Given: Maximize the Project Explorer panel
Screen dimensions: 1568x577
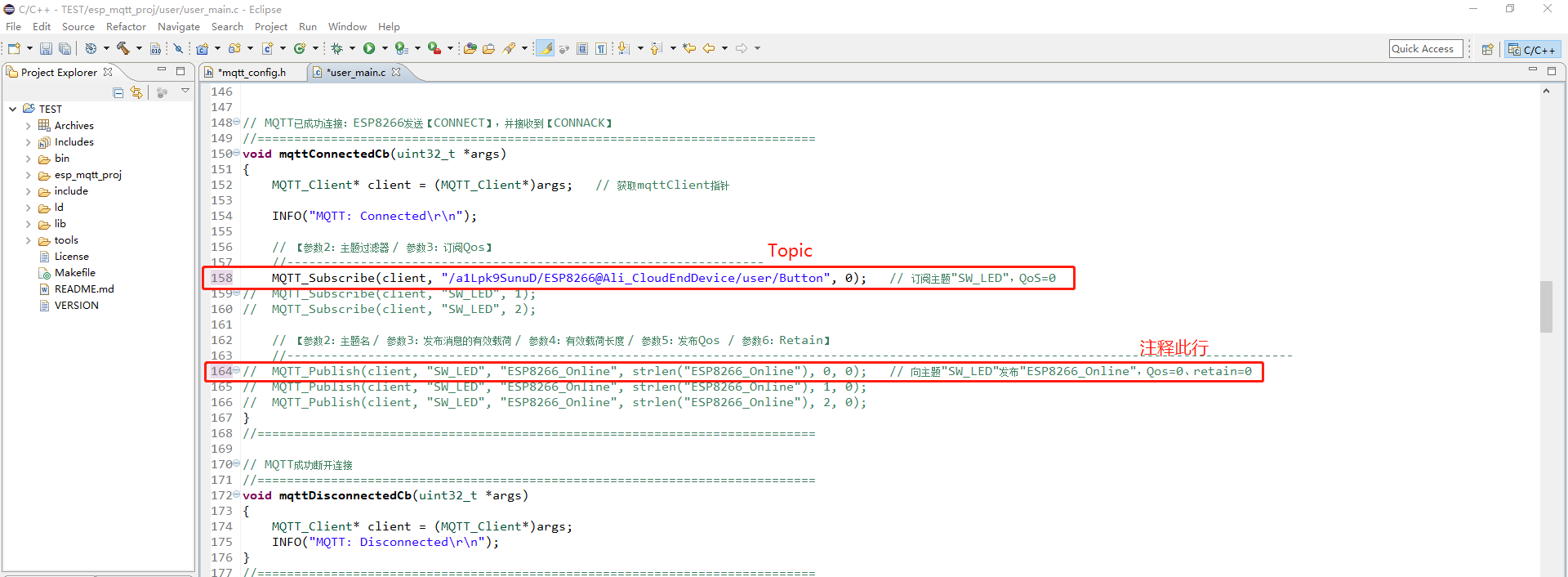Looking at the screenshot, I should point(181,71).
